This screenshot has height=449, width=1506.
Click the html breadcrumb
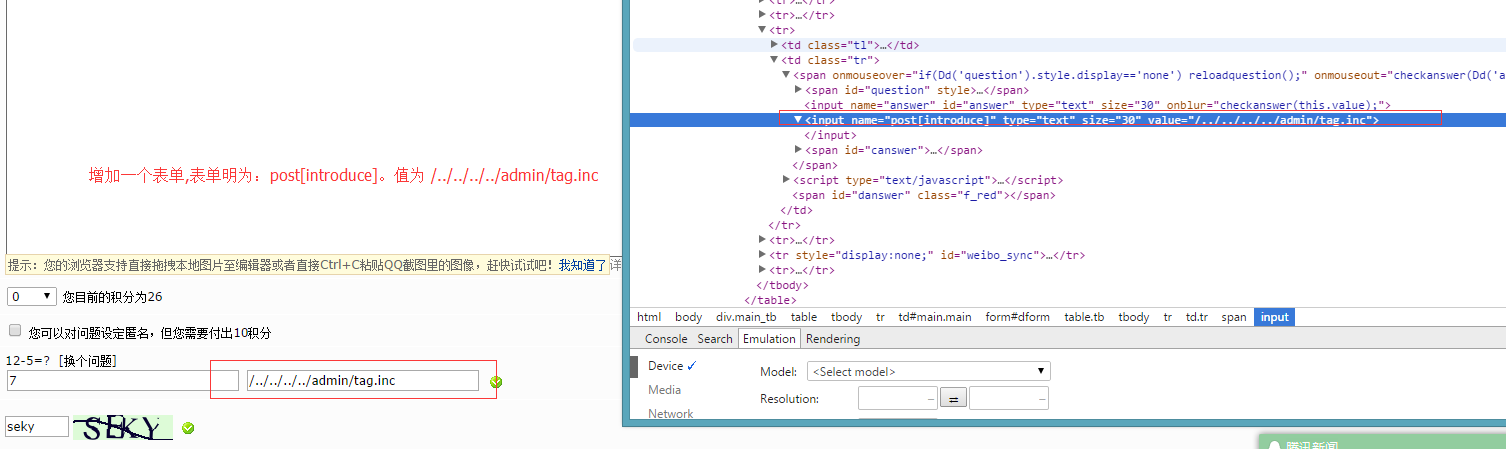pos(649,317)
